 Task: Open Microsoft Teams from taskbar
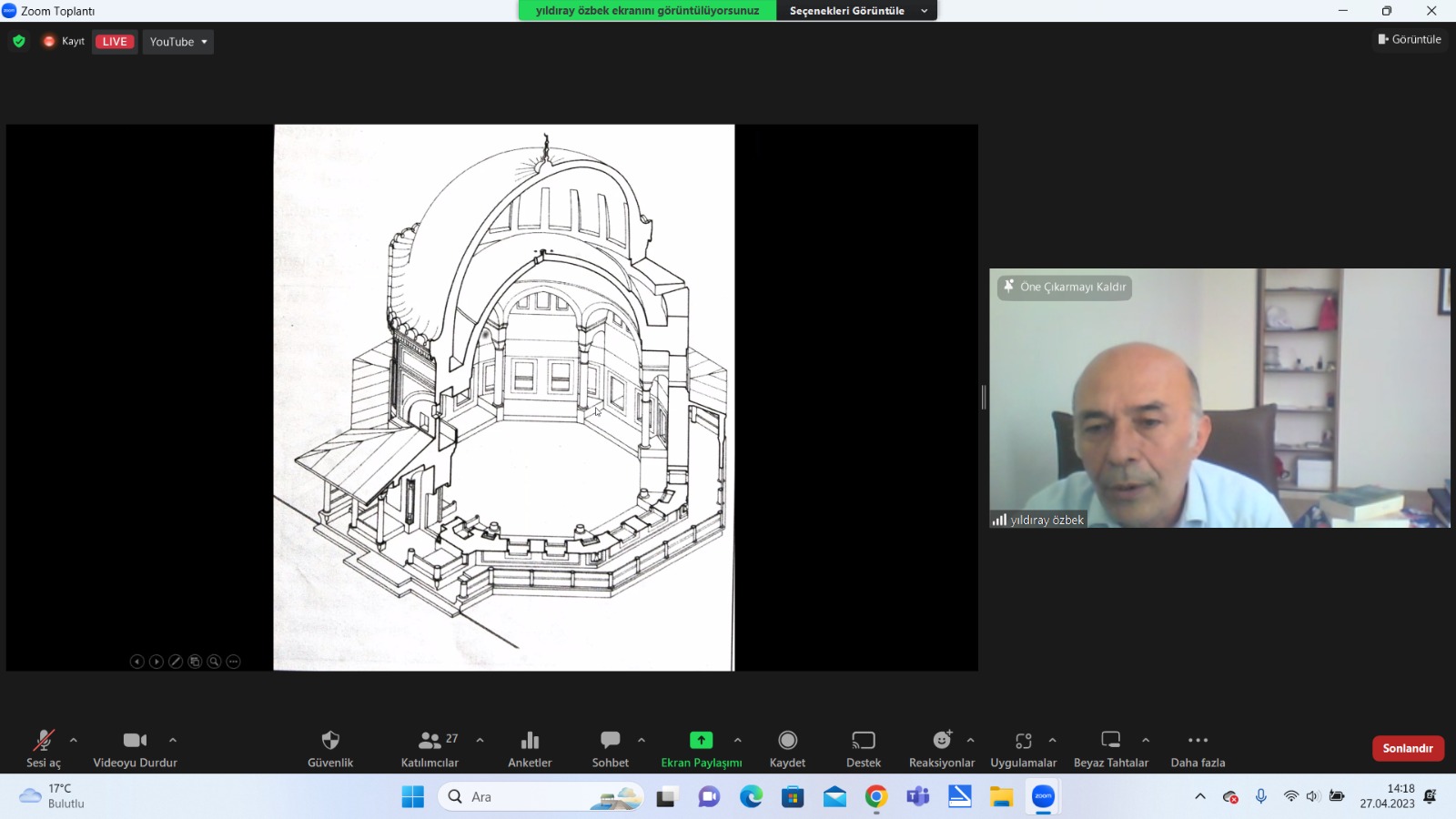pyautogui.click(x=918, y=797)
